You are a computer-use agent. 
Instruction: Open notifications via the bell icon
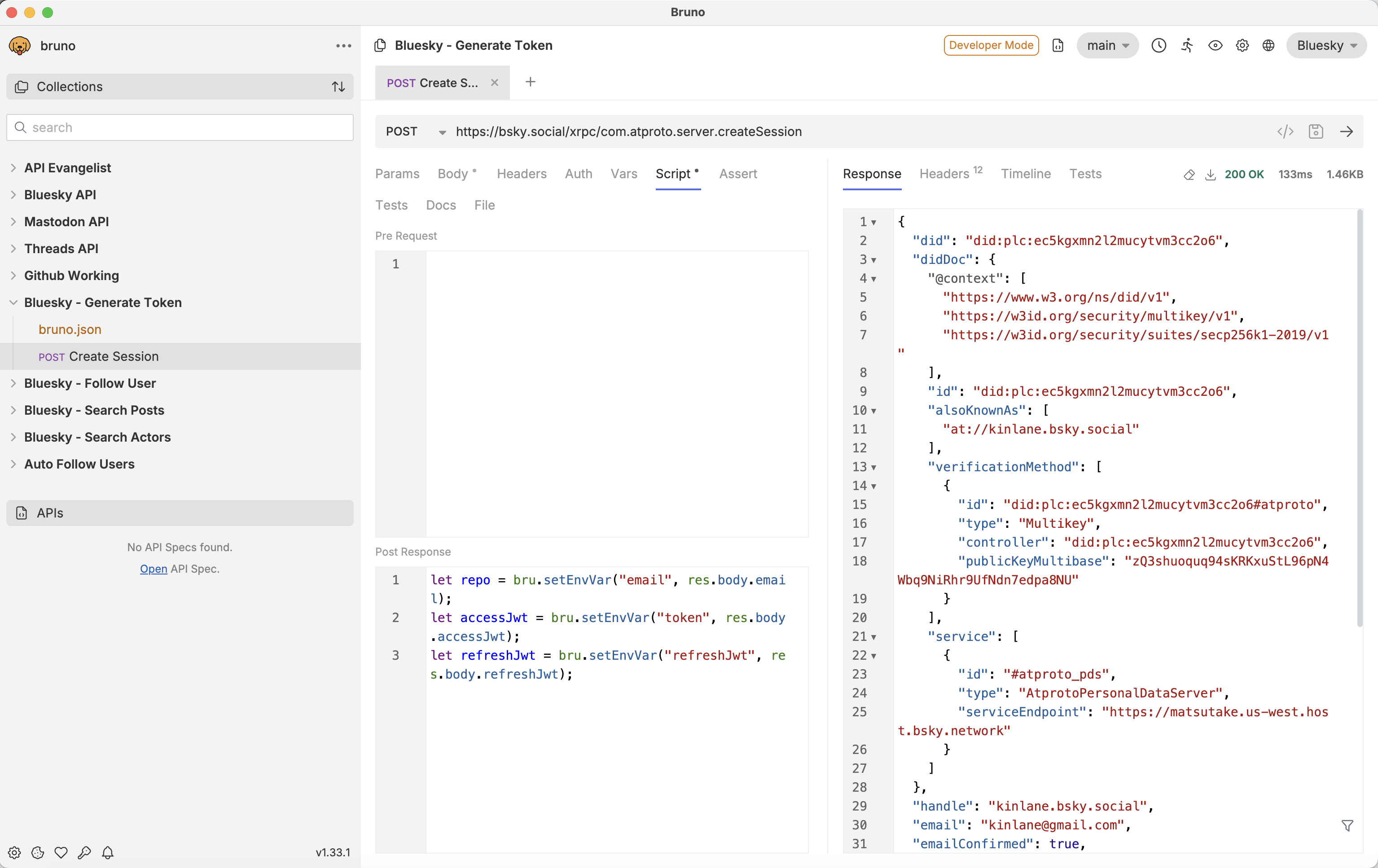[x=108, y=853]
